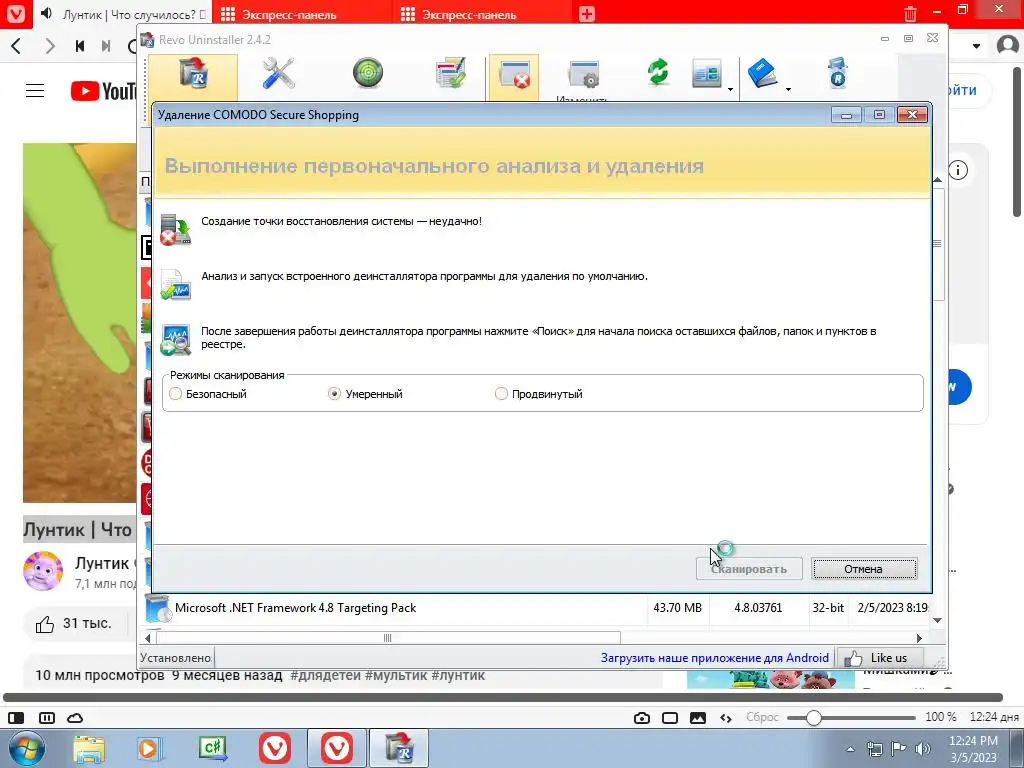Viewport: 1024px width, 768px height.
Task: Expand the View icon dropdown arrow
Action: (730, 89)
